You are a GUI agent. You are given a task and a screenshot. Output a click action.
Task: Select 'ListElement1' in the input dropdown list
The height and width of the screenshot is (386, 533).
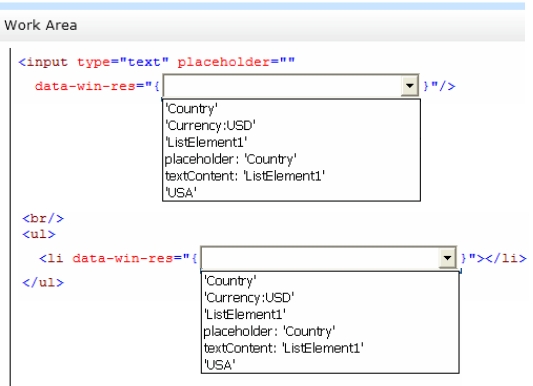(x=291, y=142)
